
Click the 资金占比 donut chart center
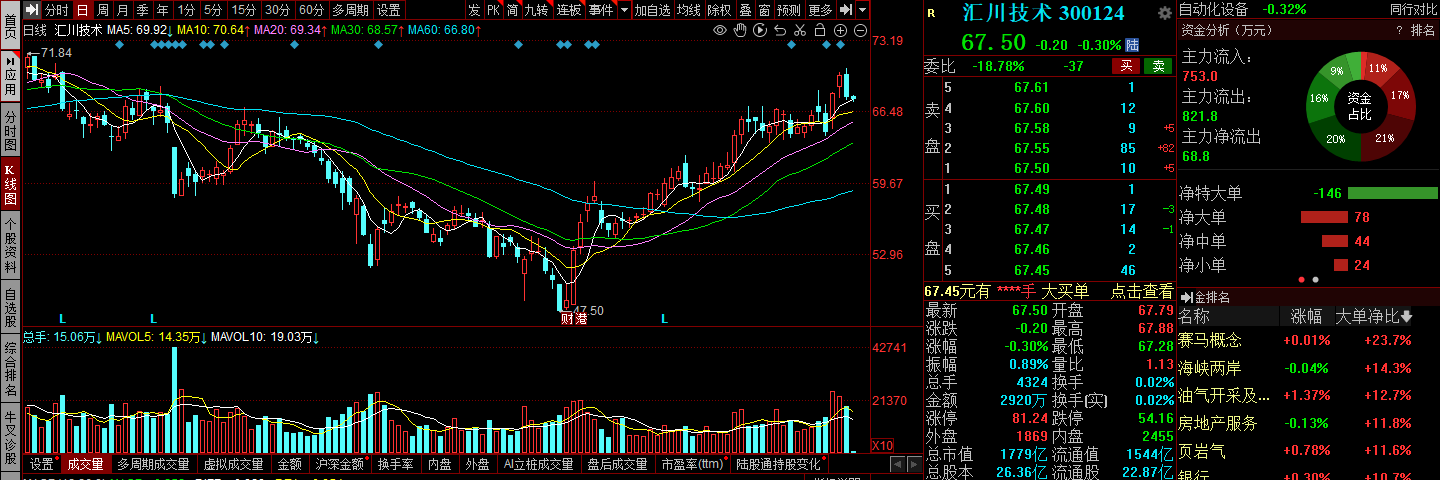[x=1358, y=106]
